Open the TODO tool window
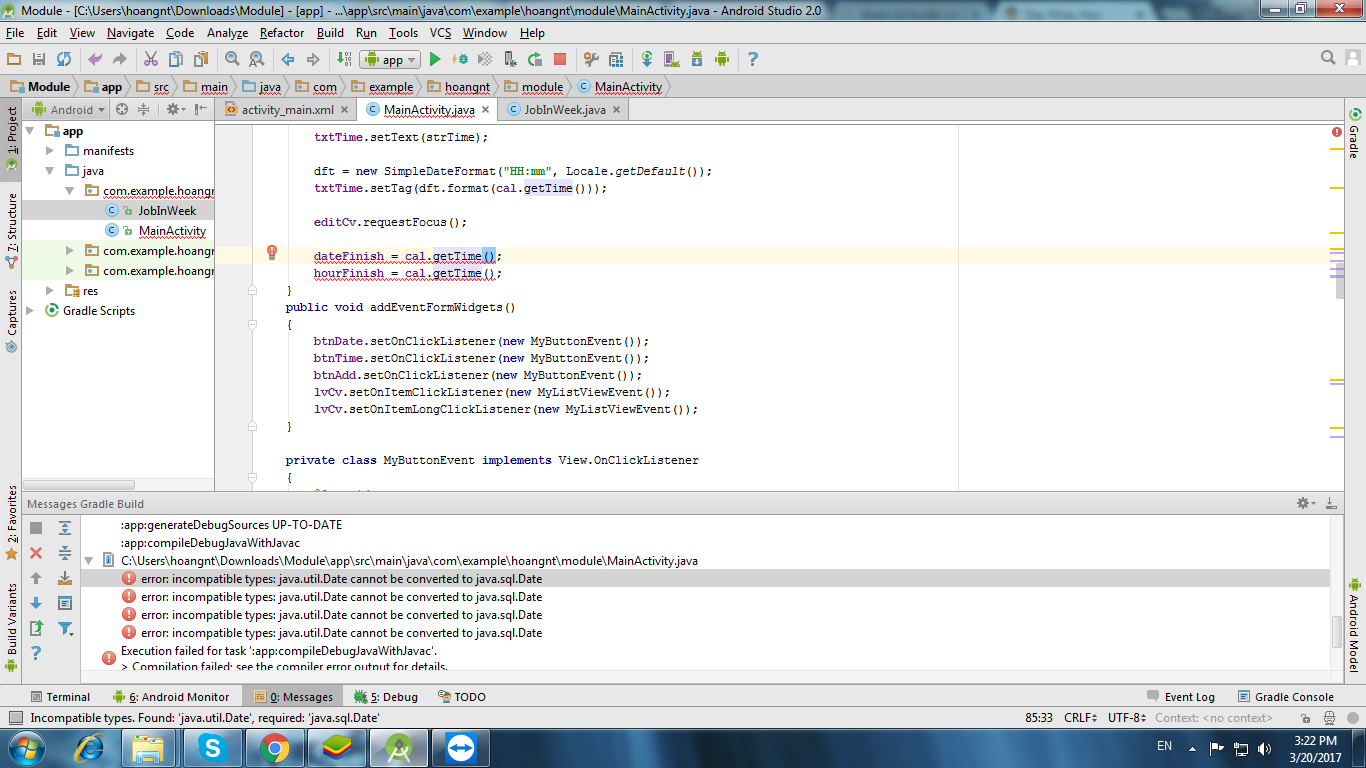This screenshot has height=768, width=1366. tap(466, 696)
